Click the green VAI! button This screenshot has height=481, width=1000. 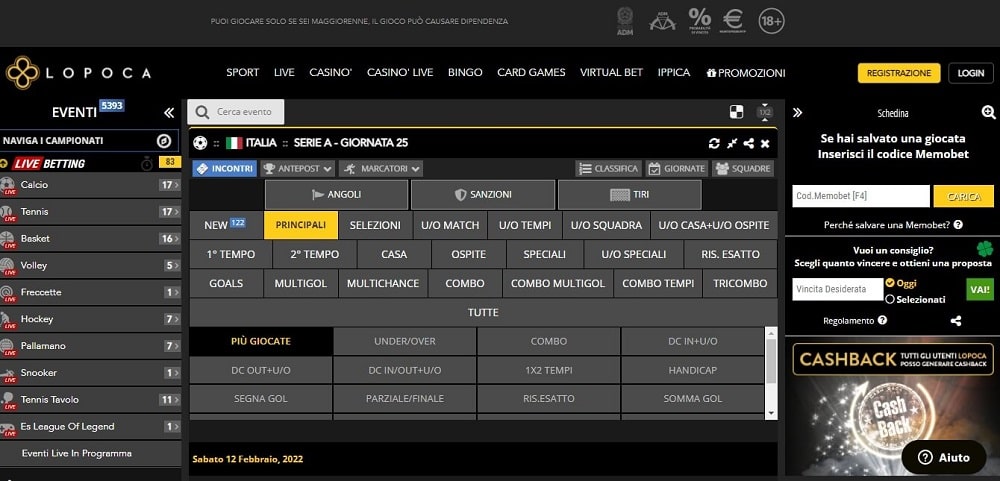(x=980, y=290)
